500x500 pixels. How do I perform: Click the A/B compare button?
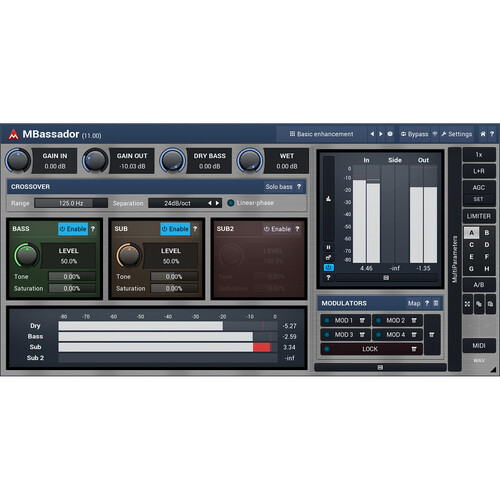click(x=479, y=285)
